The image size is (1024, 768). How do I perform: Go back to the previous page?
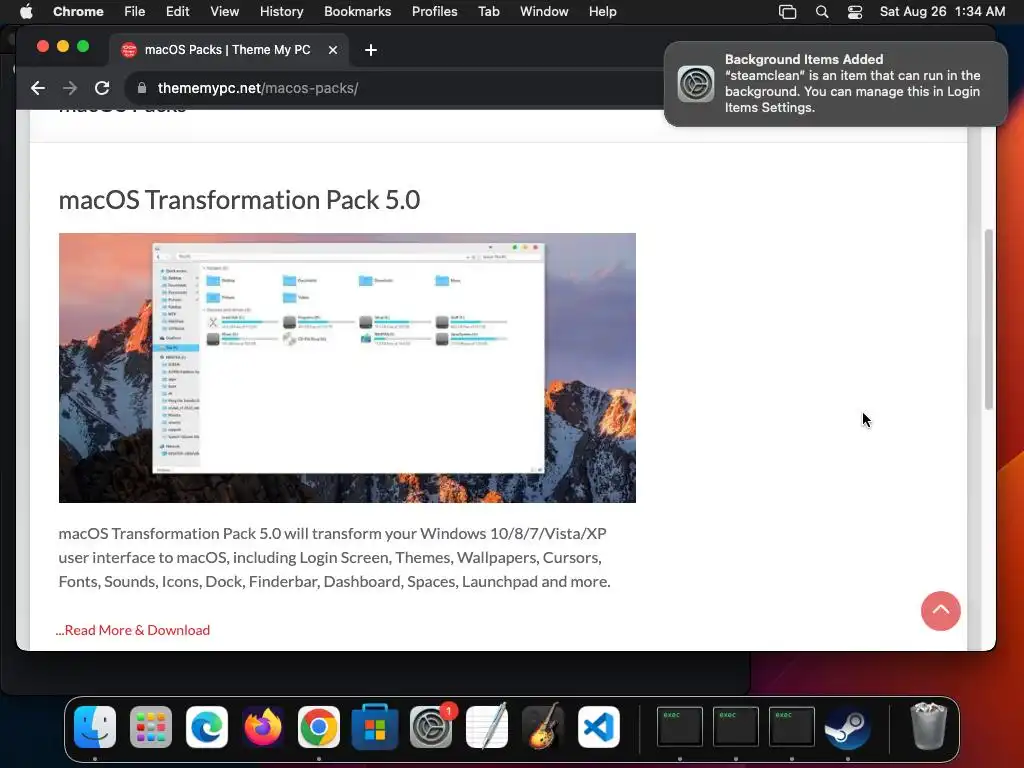pyautogui.click(x=38, y=88)
